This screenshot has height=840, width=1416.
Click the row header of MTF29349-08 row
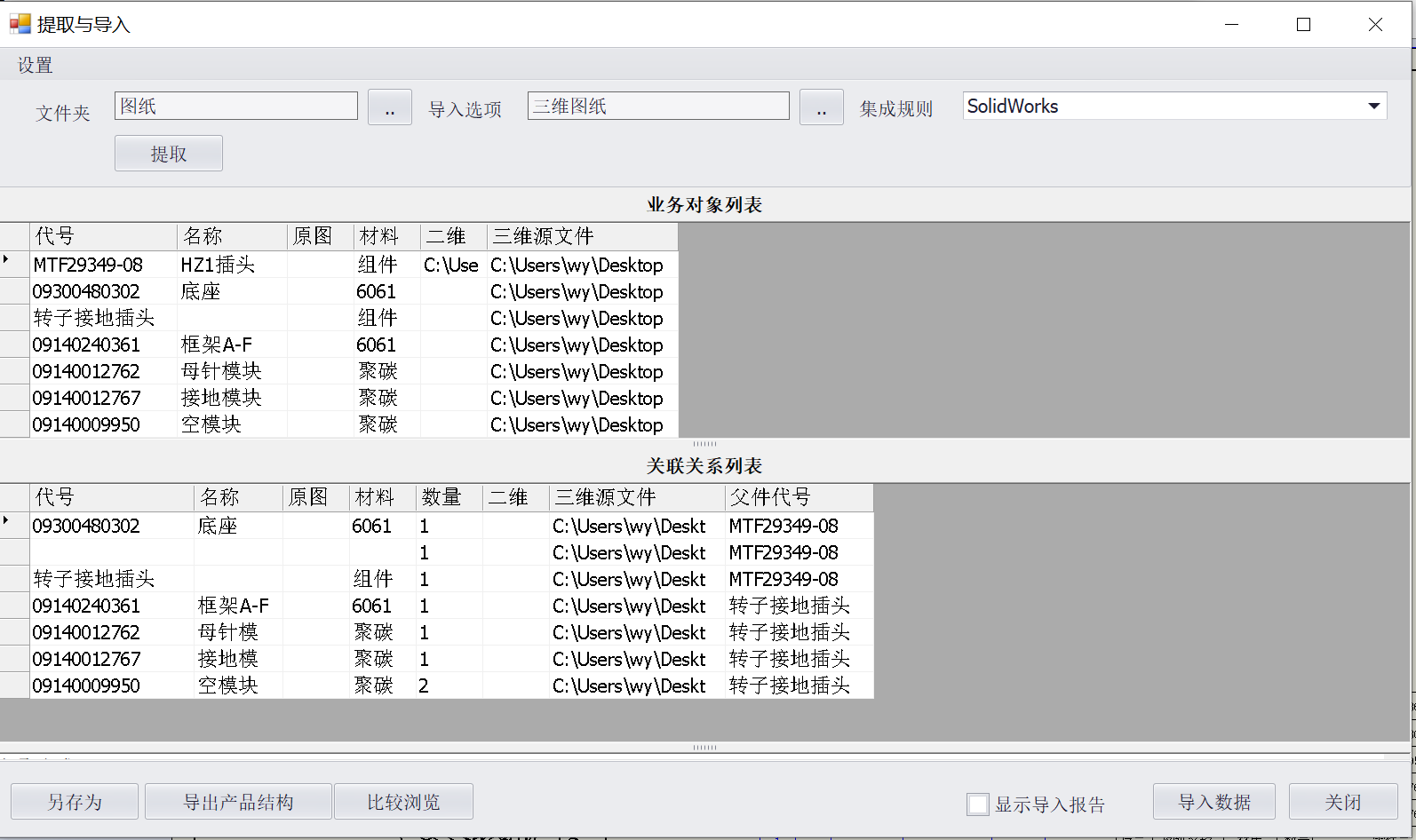coord(14,265)
